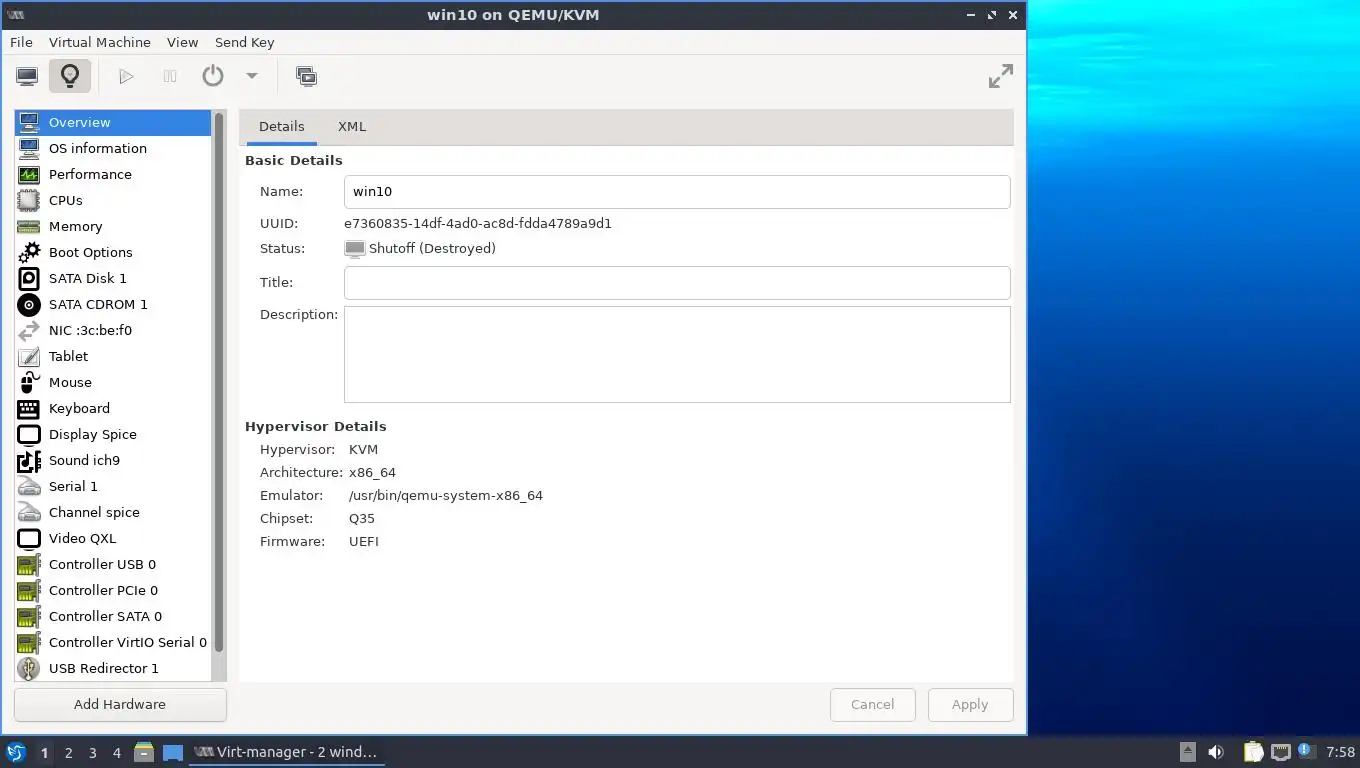Click the show desktop taskbar icon
Screen dimensions: 1360x768
click(172, 752)
